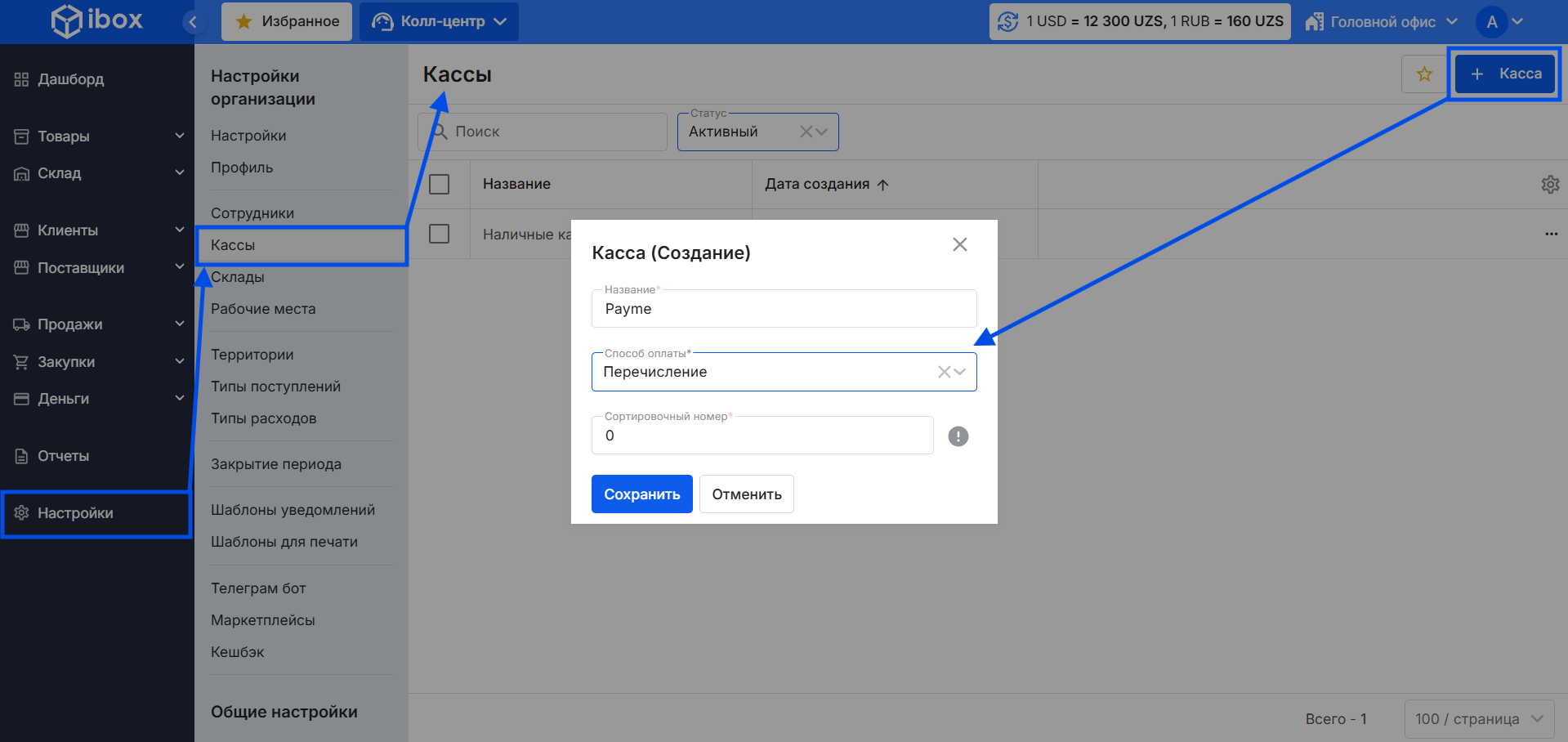The height and width of the screenshot is (742, 1568).
Task: Click the Название input field
Action: [x=783, y=309]
